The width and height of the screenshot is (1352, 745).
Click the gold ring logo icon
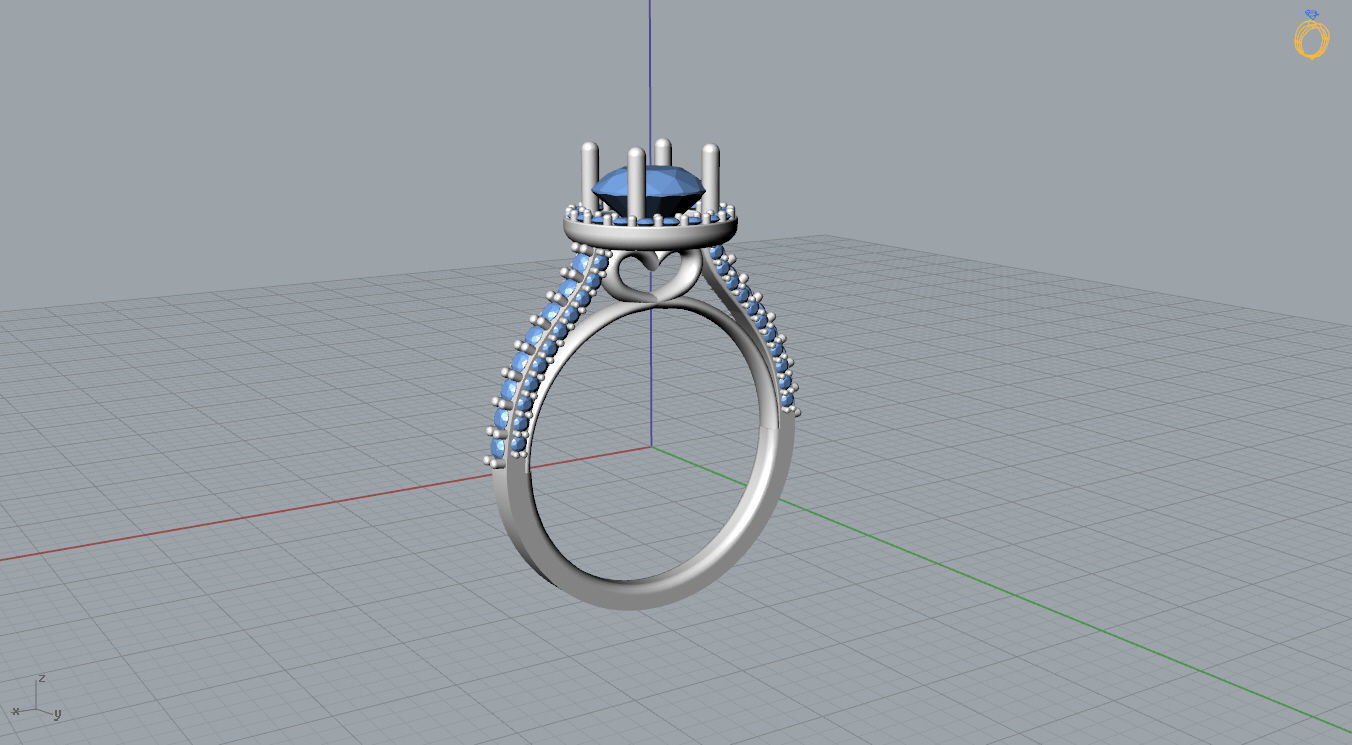(x=1311, y=34)
